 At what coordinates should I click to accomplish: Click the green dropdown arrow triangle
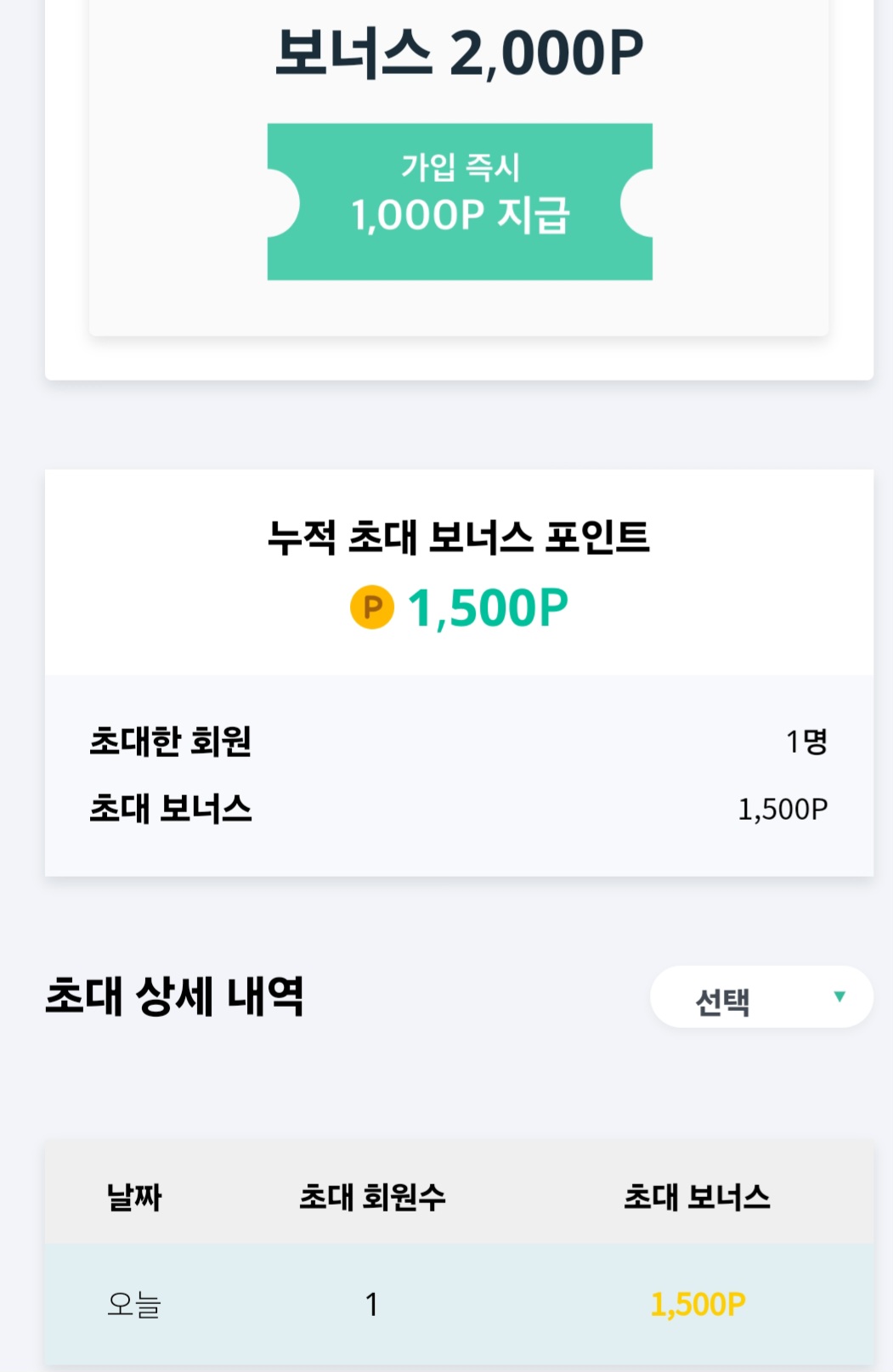tap(839, 997)
